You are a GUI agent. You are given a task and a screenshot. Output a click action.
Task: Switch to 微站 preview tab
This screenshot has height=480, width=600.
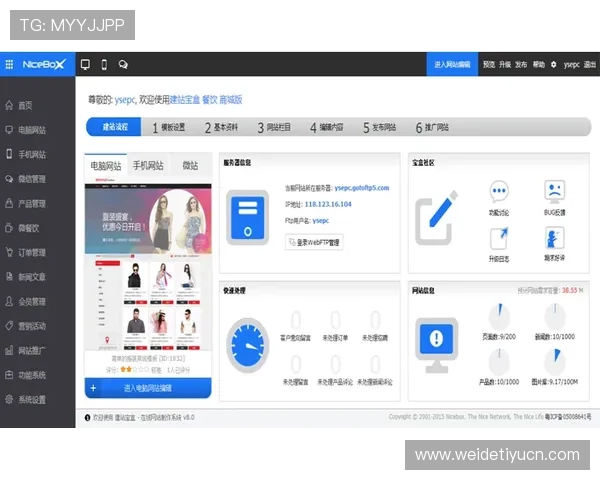(x=190, y=165)
